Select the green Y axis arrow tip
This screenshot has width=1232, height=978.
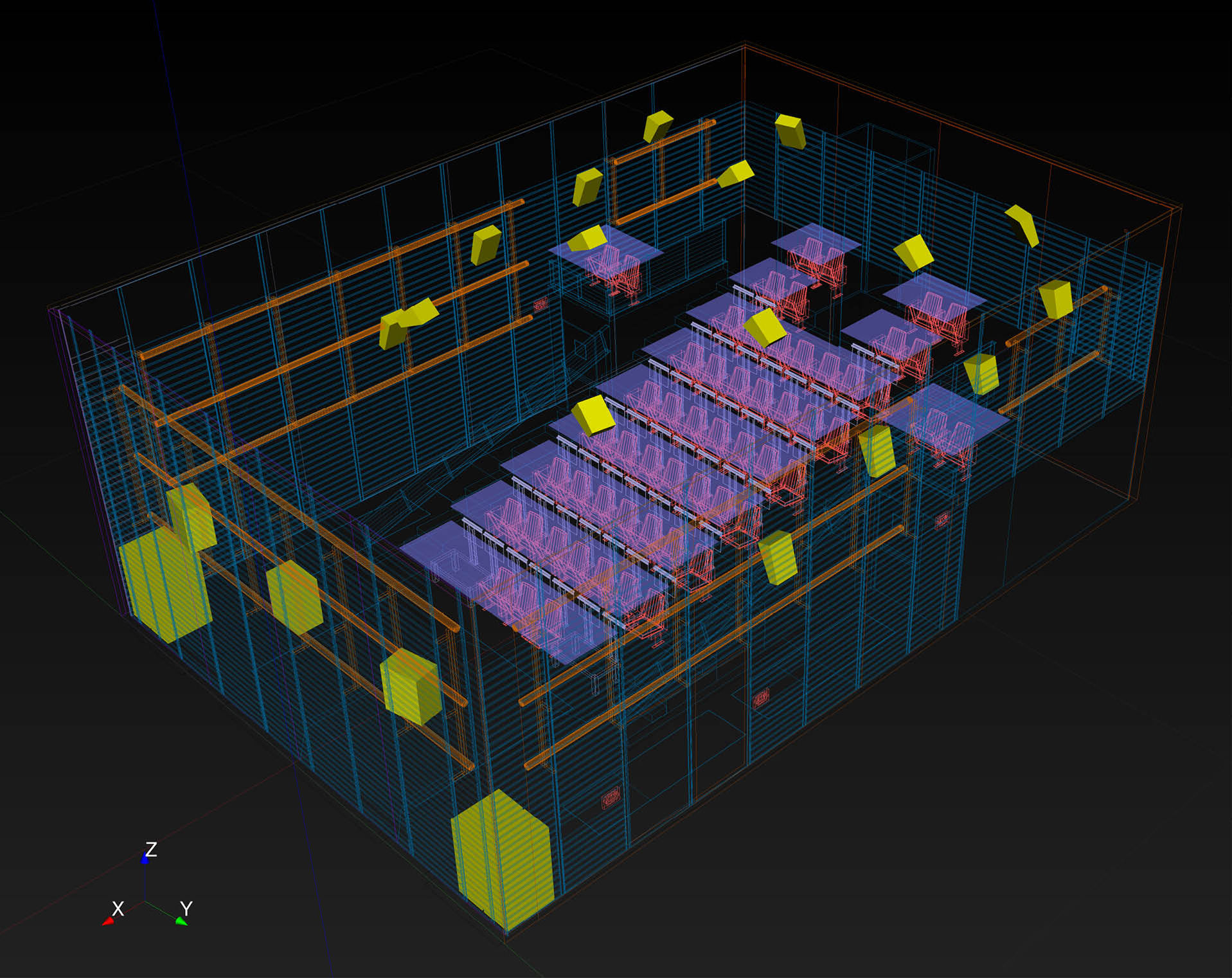pyautogui.click(x=182, y=921)
